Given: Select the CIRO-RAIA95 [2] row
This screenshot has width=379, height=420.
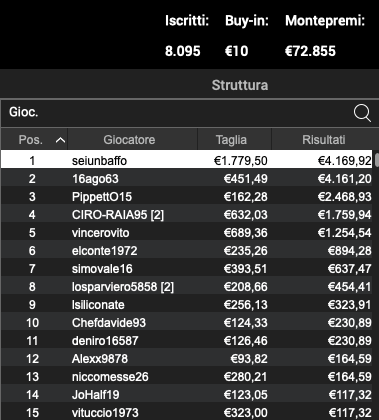Looking at the screenshot, I should coord(187,215).
